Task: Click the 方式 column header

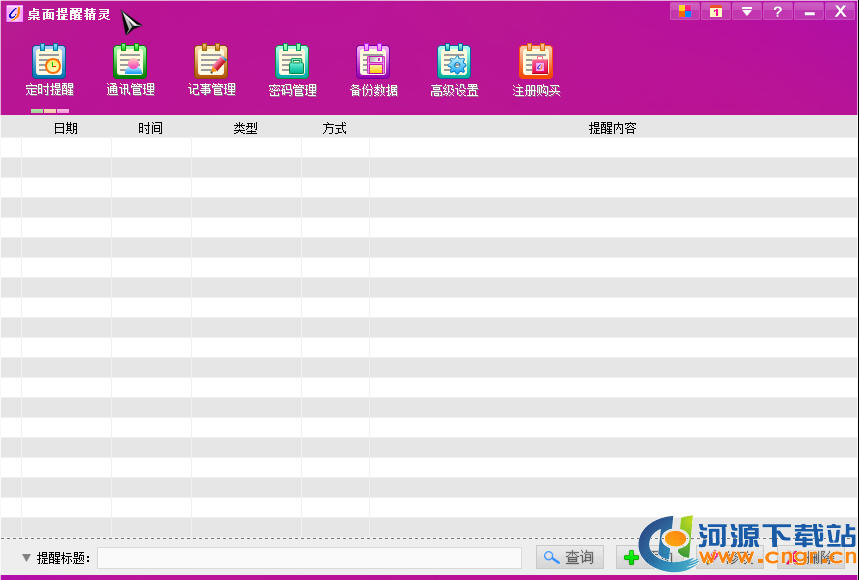Action: pos(334,129)
